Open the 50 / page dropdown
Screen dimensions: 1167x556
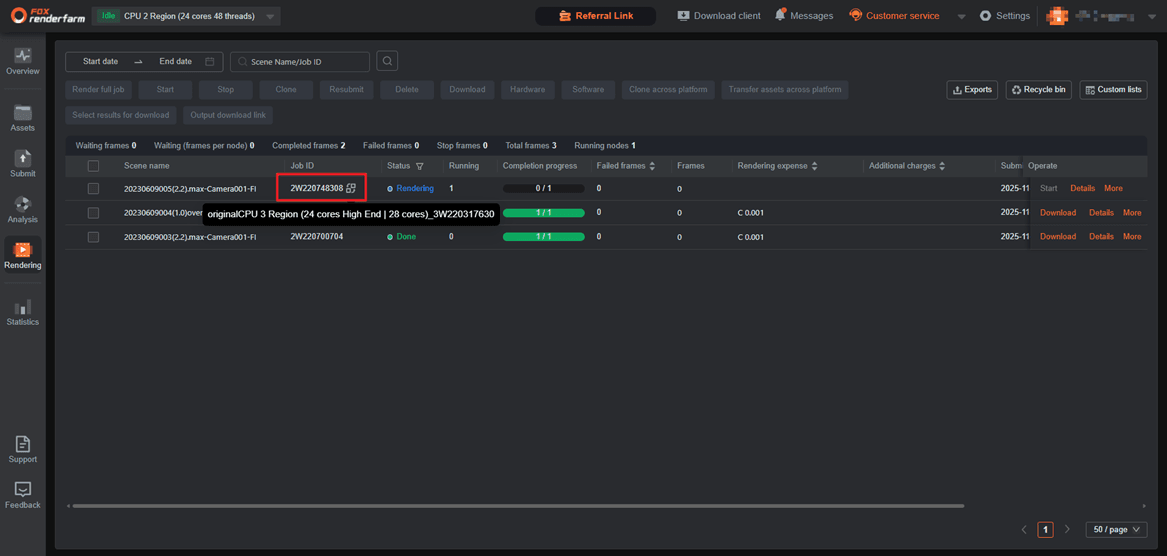1116,530
